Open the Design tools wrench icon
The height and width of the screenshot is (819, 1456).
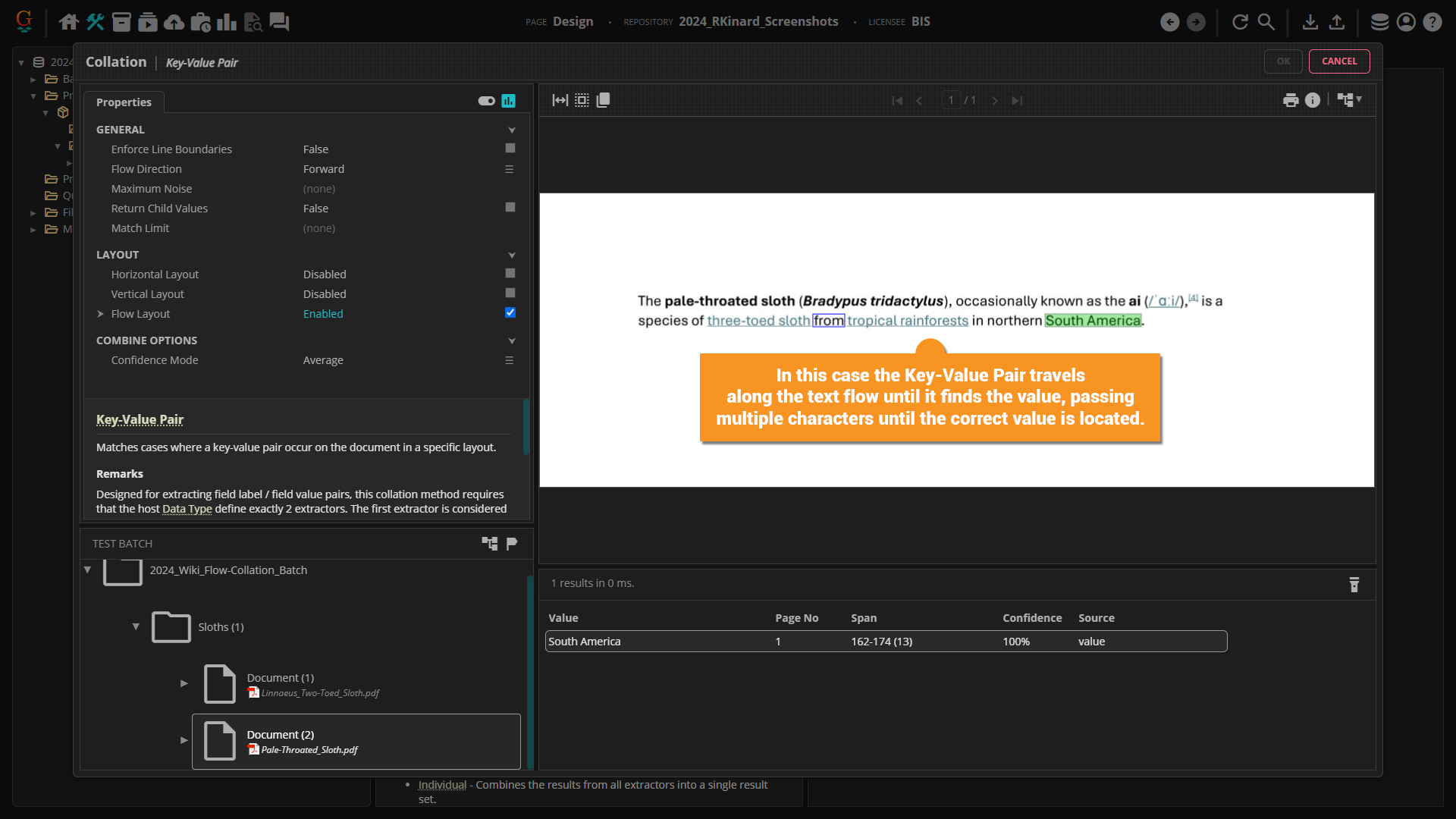95,22
